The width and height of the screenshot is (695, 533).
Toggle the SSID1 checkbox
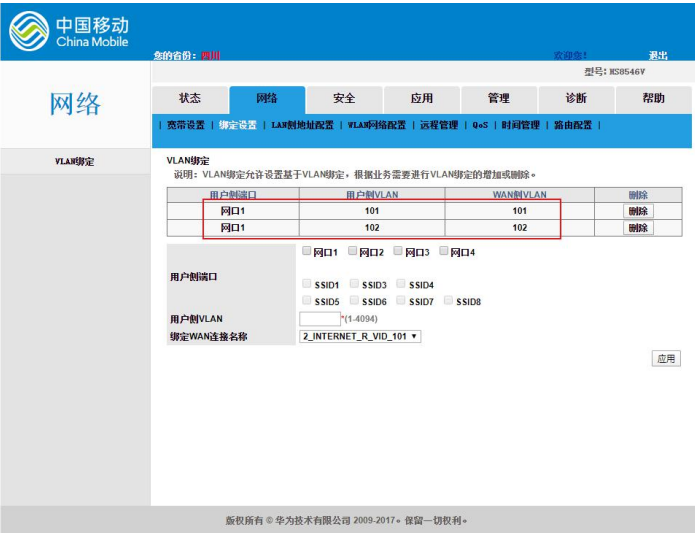click(307, 284)
